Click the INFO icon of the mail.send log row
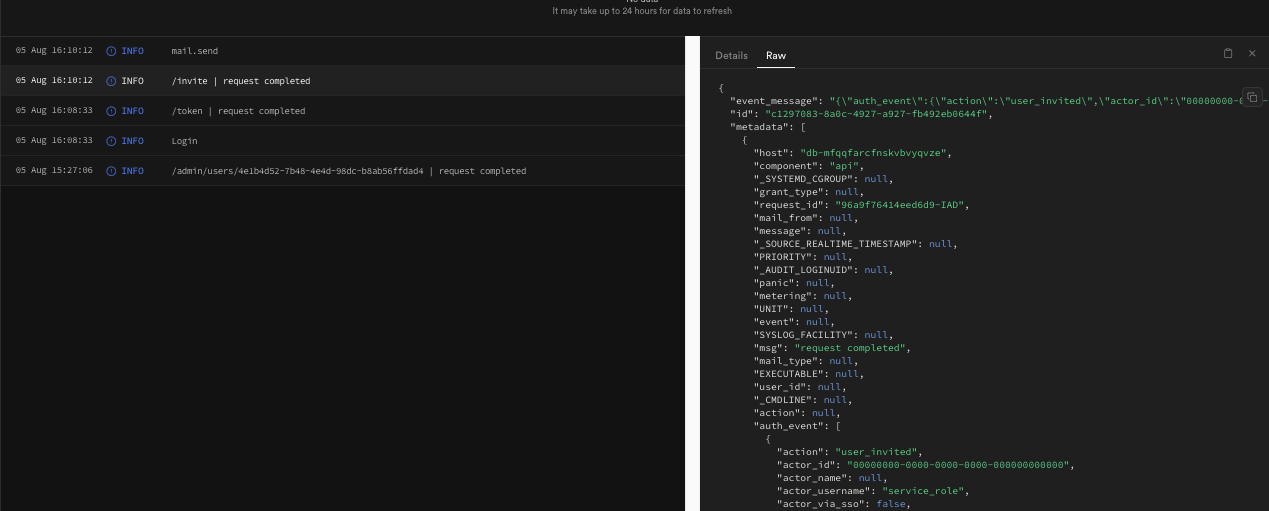Image resolution: width=1269 pixels, height=511 pixels. (x=111, y=51)
